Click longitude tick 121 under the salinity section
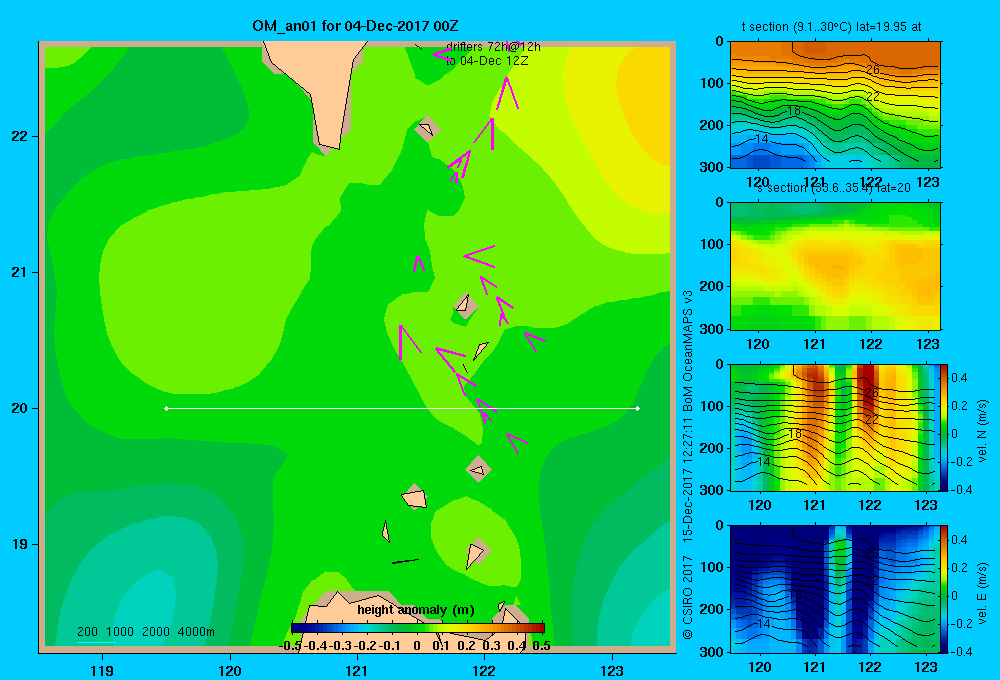 click(x=814, y=344)
